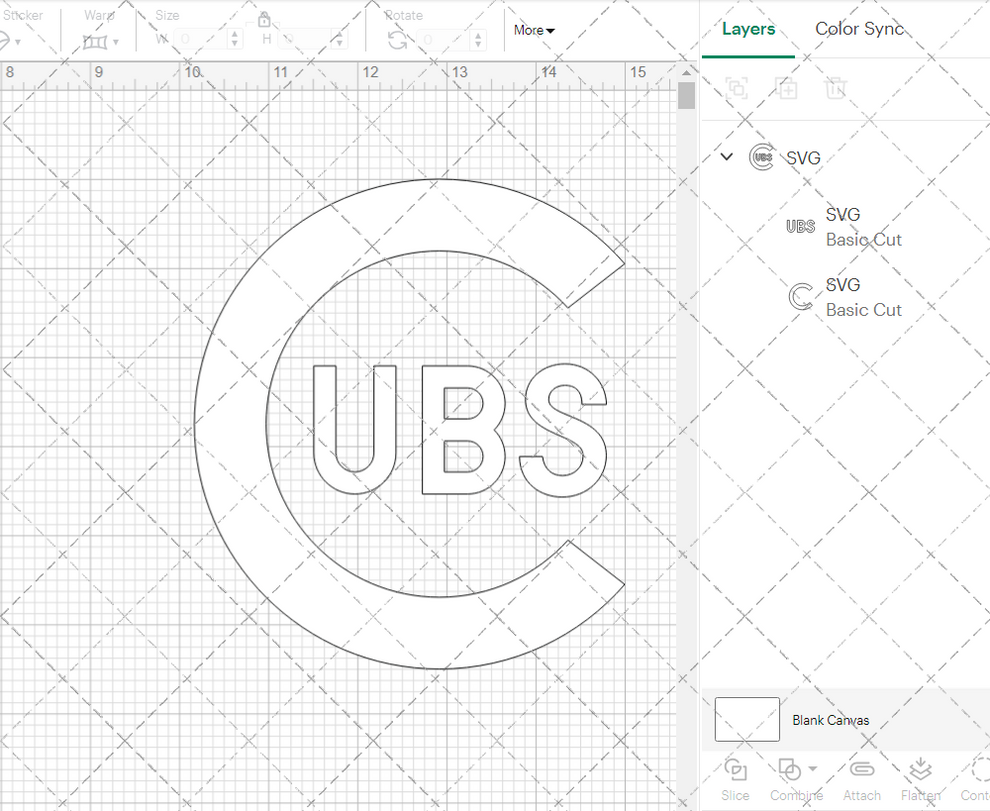Click the group layers icon
Screen dimensions: 990x811
(x=737, y=88)
